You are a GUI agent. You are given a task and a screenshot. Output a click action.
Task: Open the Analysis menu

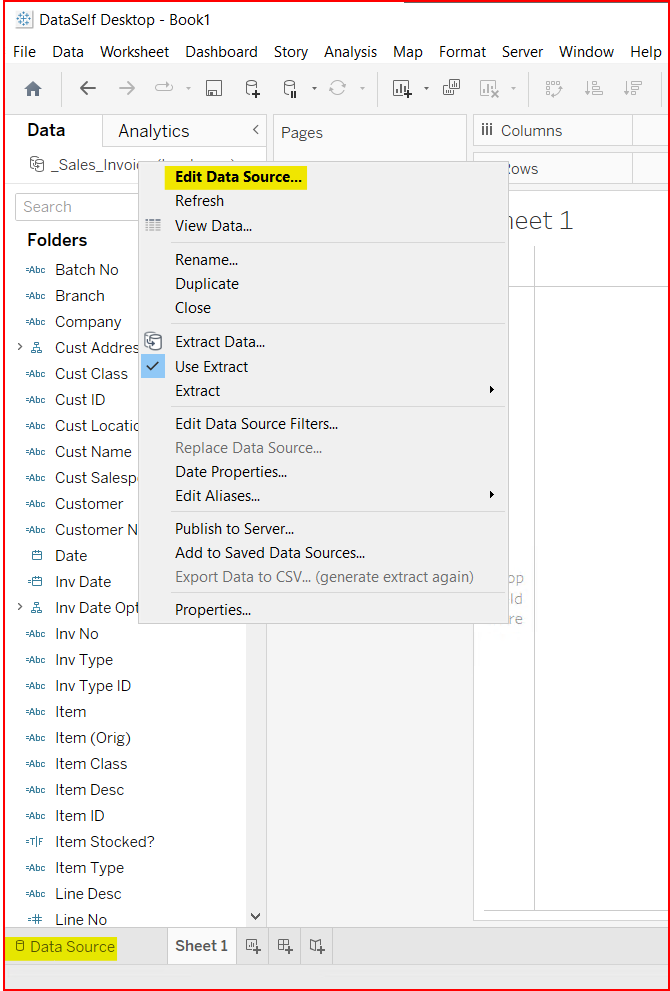point(350,52)
